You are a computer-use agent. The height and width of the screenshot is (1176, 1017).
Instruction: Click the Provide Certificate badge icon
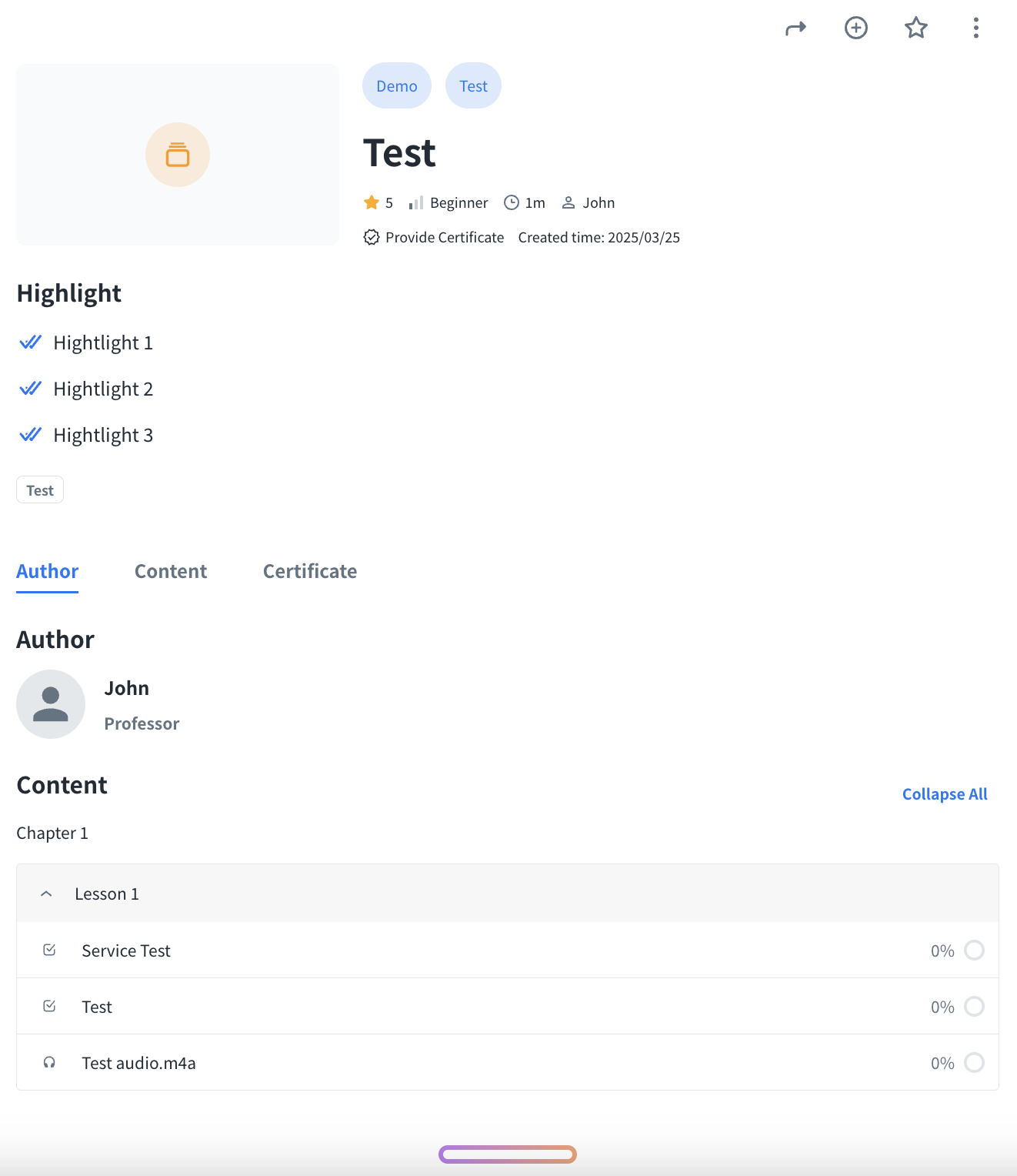coord(372,238)
